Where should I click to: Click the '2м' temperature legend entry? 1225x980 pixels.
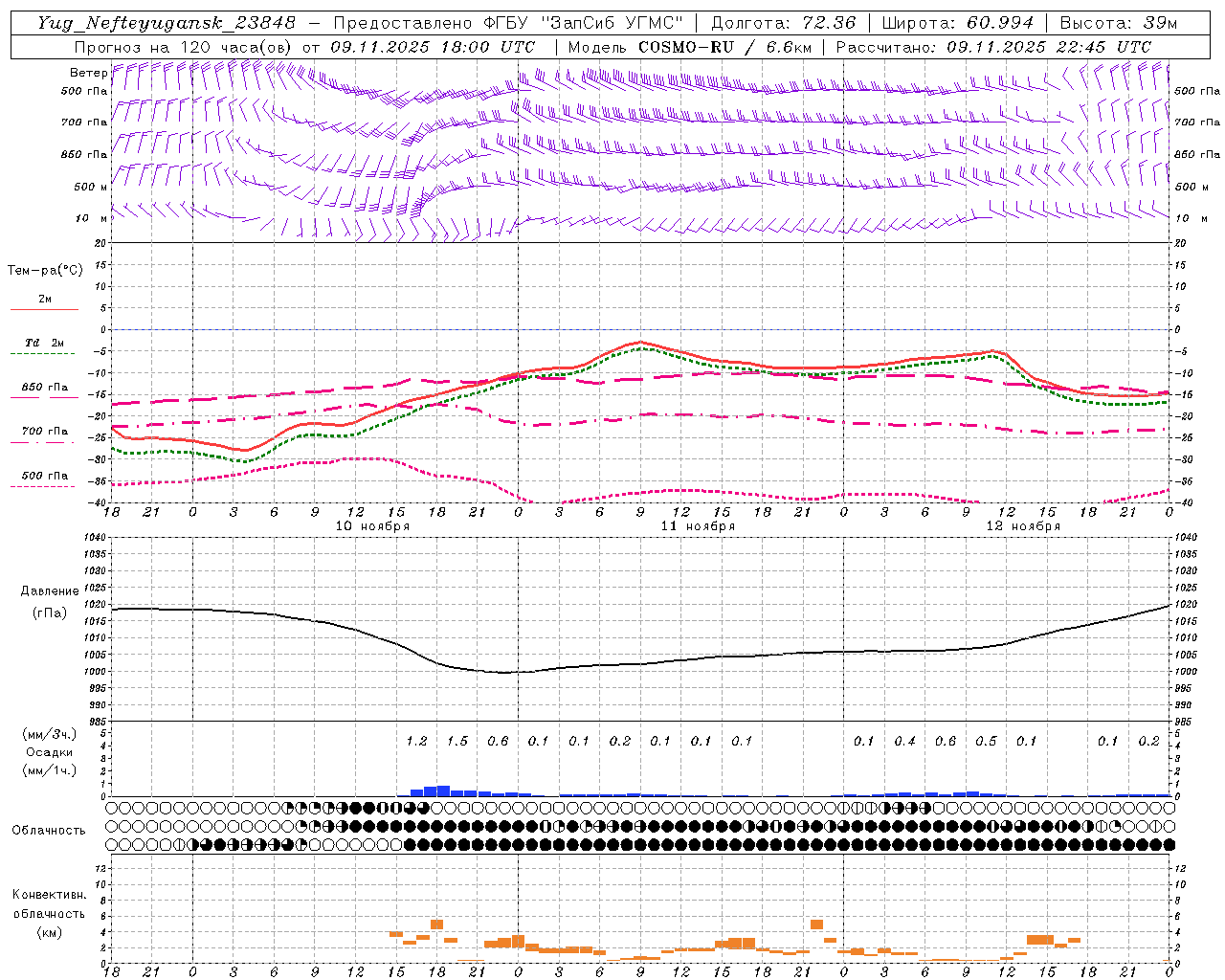[45, 300]
